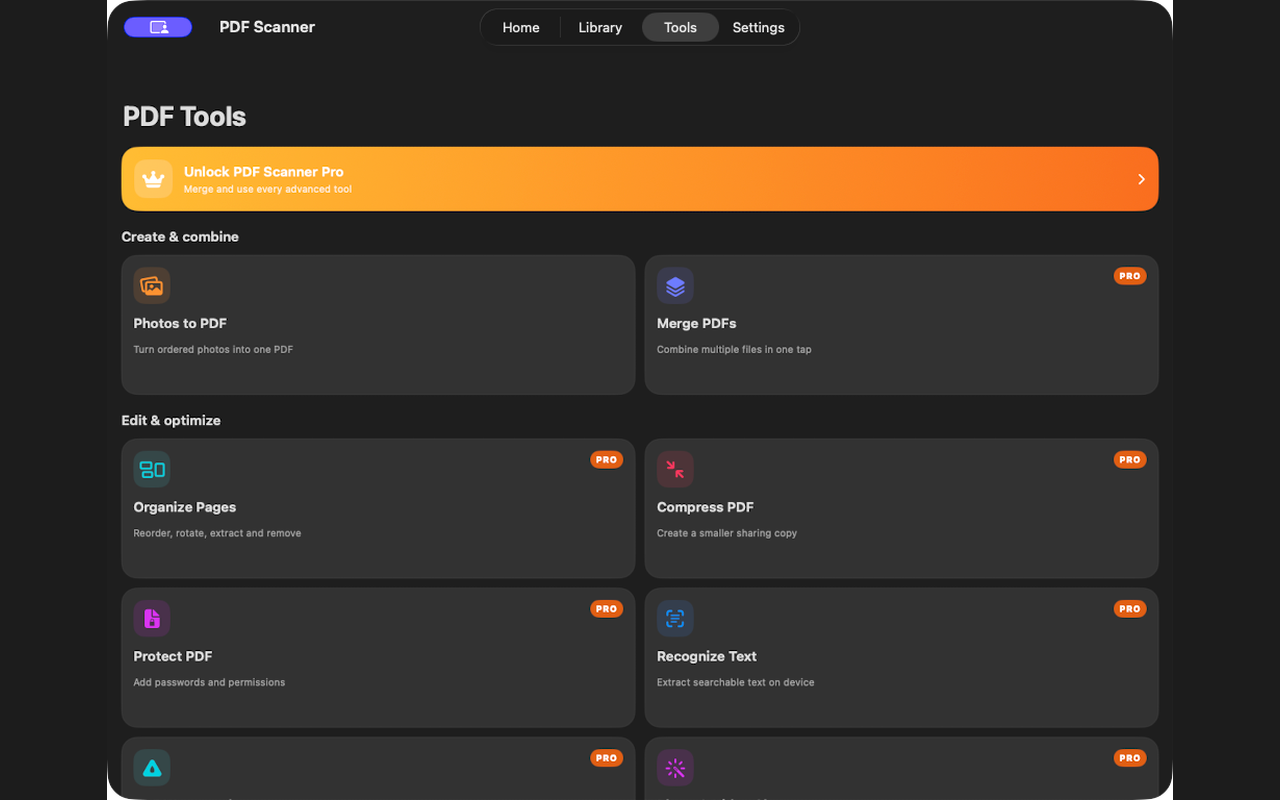
Task: Click the Recognize Text label
Action: click(x=707, y=656)
